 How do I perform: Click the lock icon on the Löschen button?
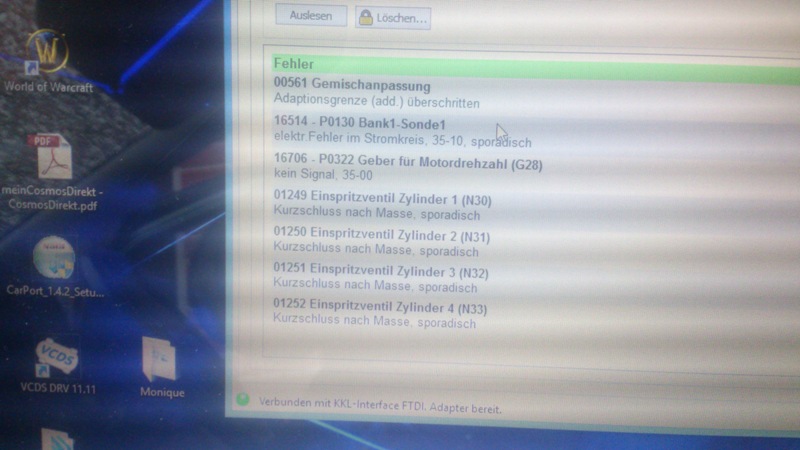[366, 17]
